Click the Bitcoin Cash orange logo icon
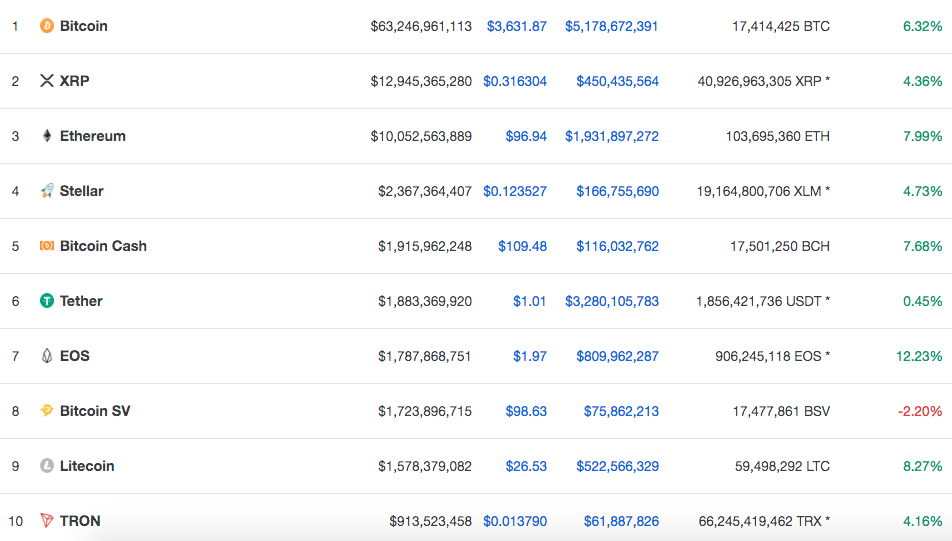952x541 pixels. coord(47,245)
